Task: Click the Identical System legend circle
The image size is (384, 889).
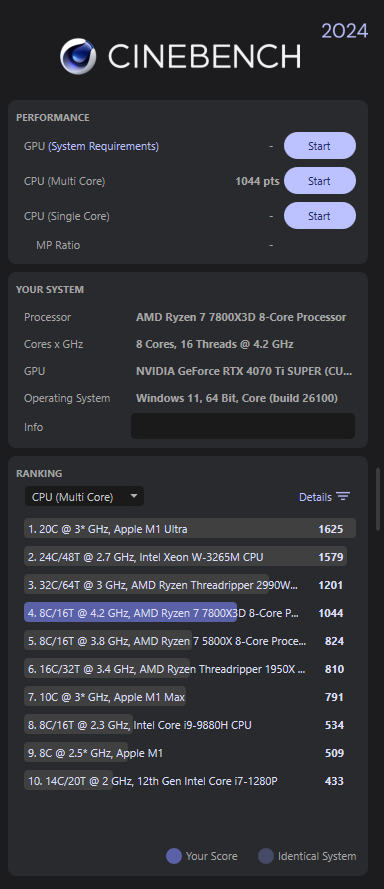Action: pos(265,856)
